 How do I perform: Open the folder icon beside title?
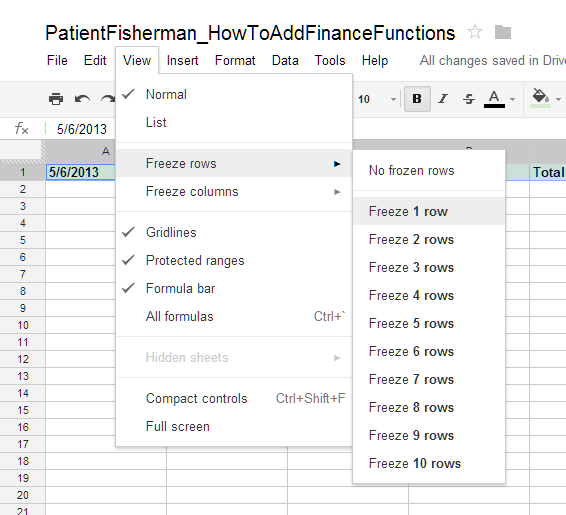pos(502,32)
